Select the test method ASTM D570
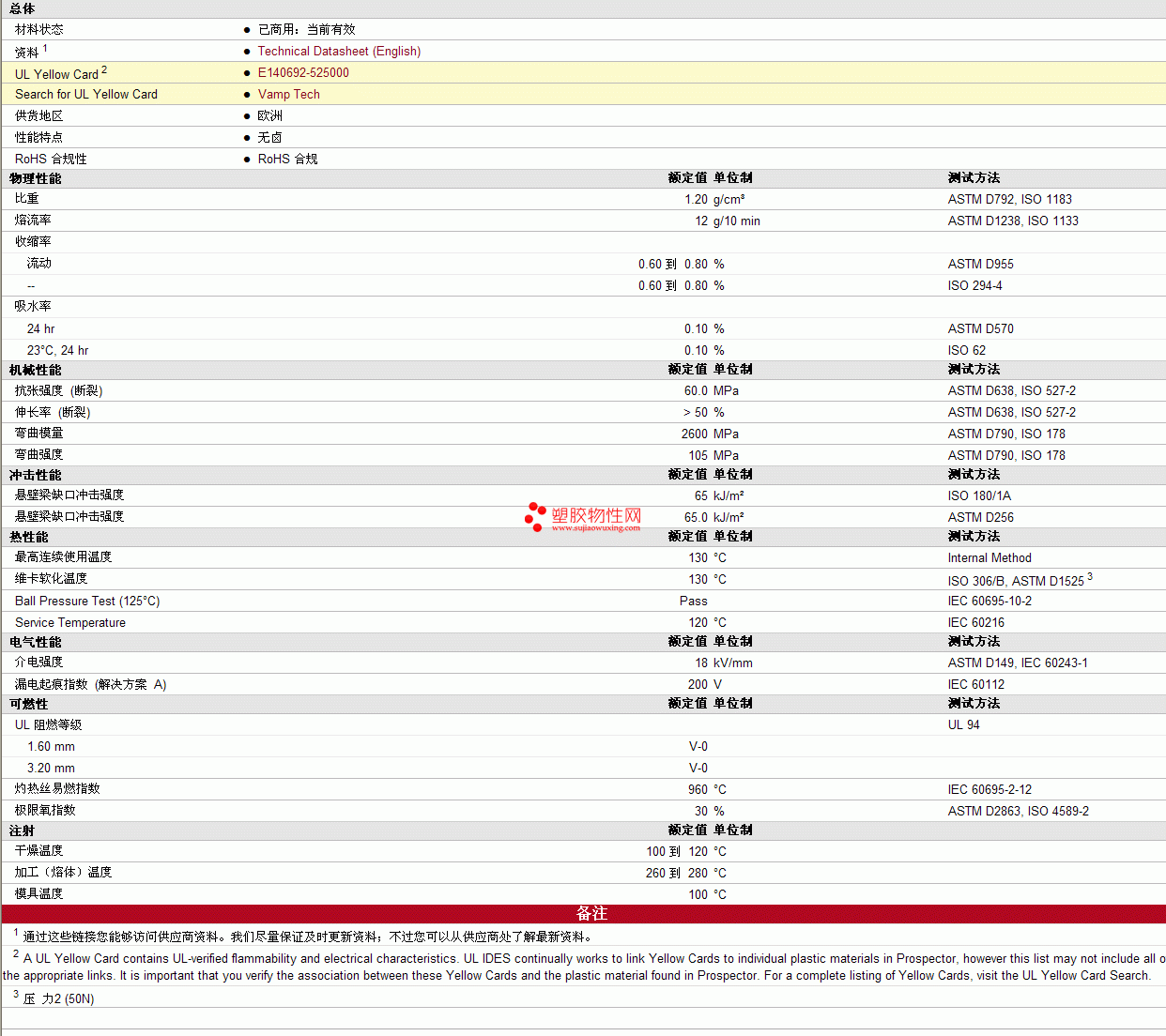 click(x=981, y=329)
